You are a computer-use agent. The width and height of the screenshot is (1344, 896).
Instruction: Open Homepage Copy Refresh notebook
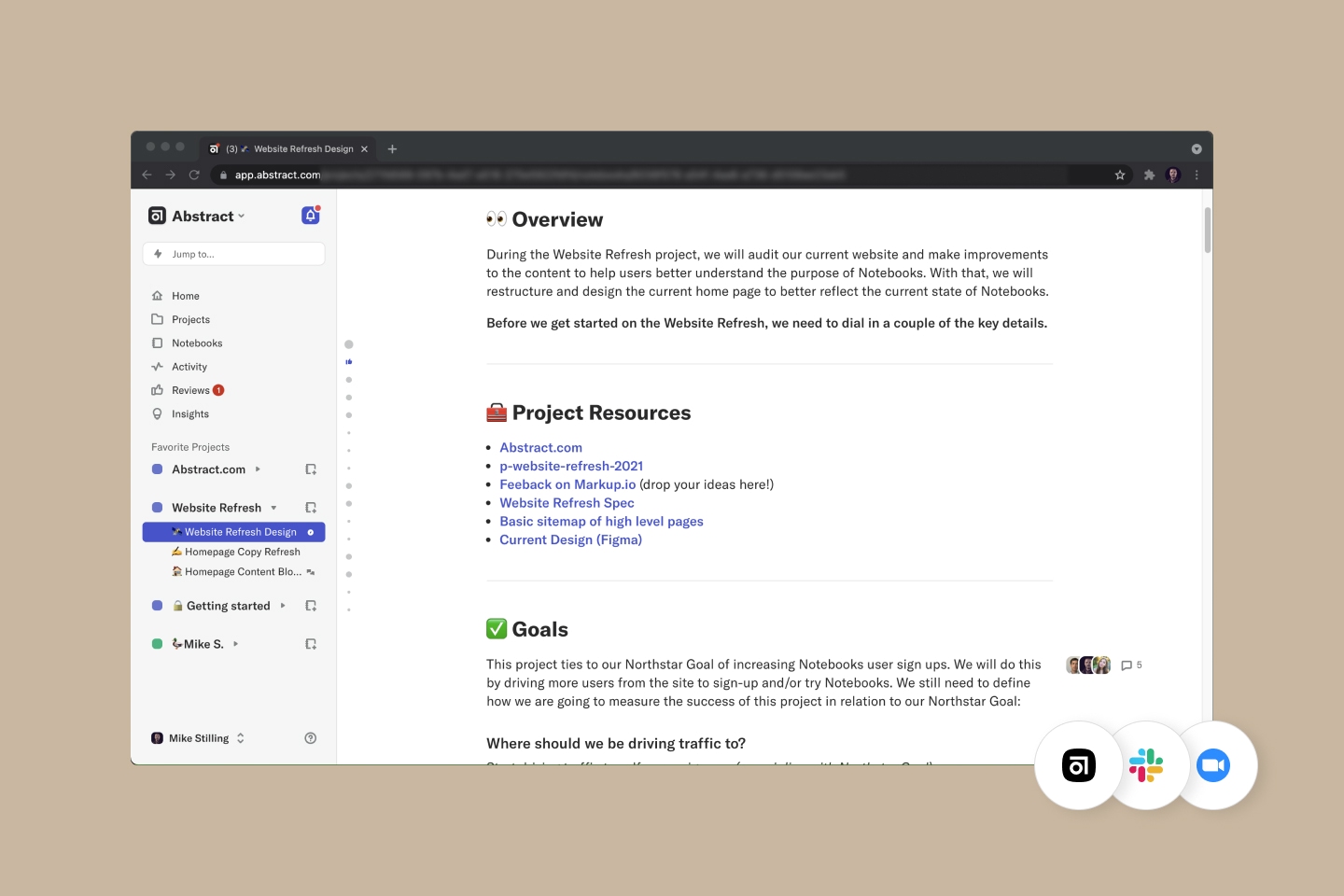tap(236, 552)
